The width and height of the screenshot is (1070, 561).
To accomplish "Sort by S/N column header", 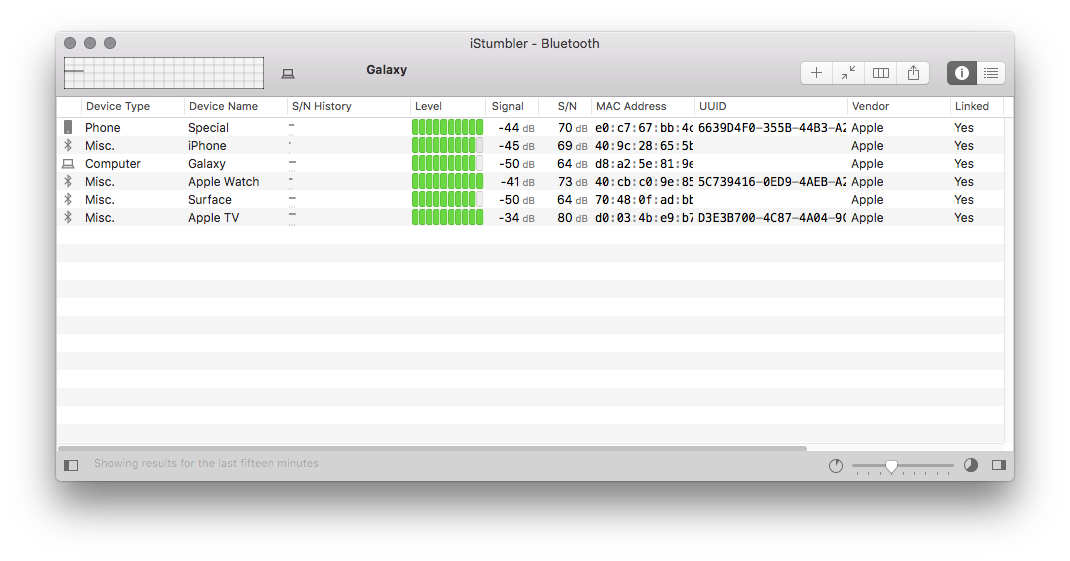I will point(567,106).
